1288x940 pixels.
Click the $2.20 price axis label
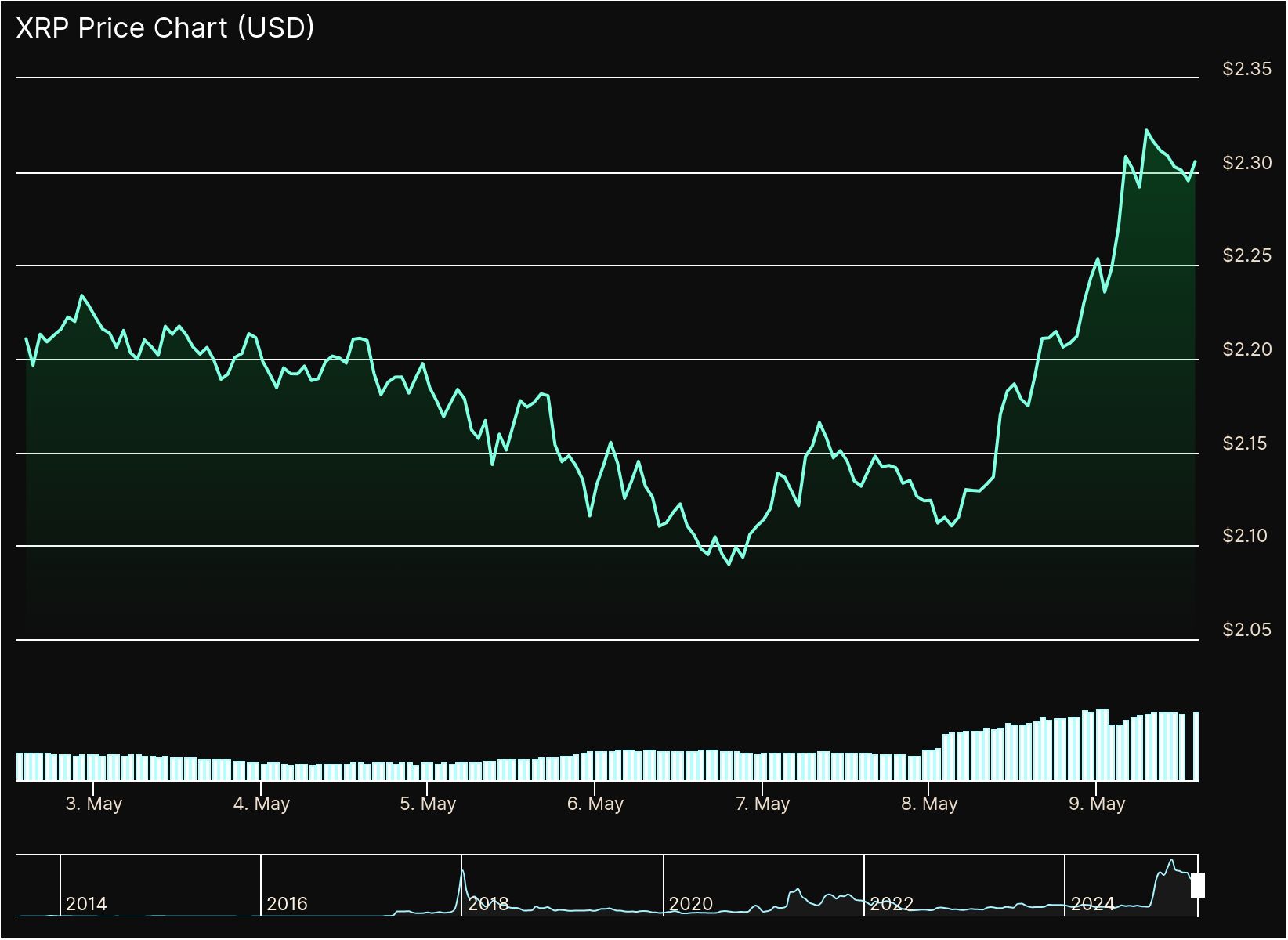point(1246,349)
